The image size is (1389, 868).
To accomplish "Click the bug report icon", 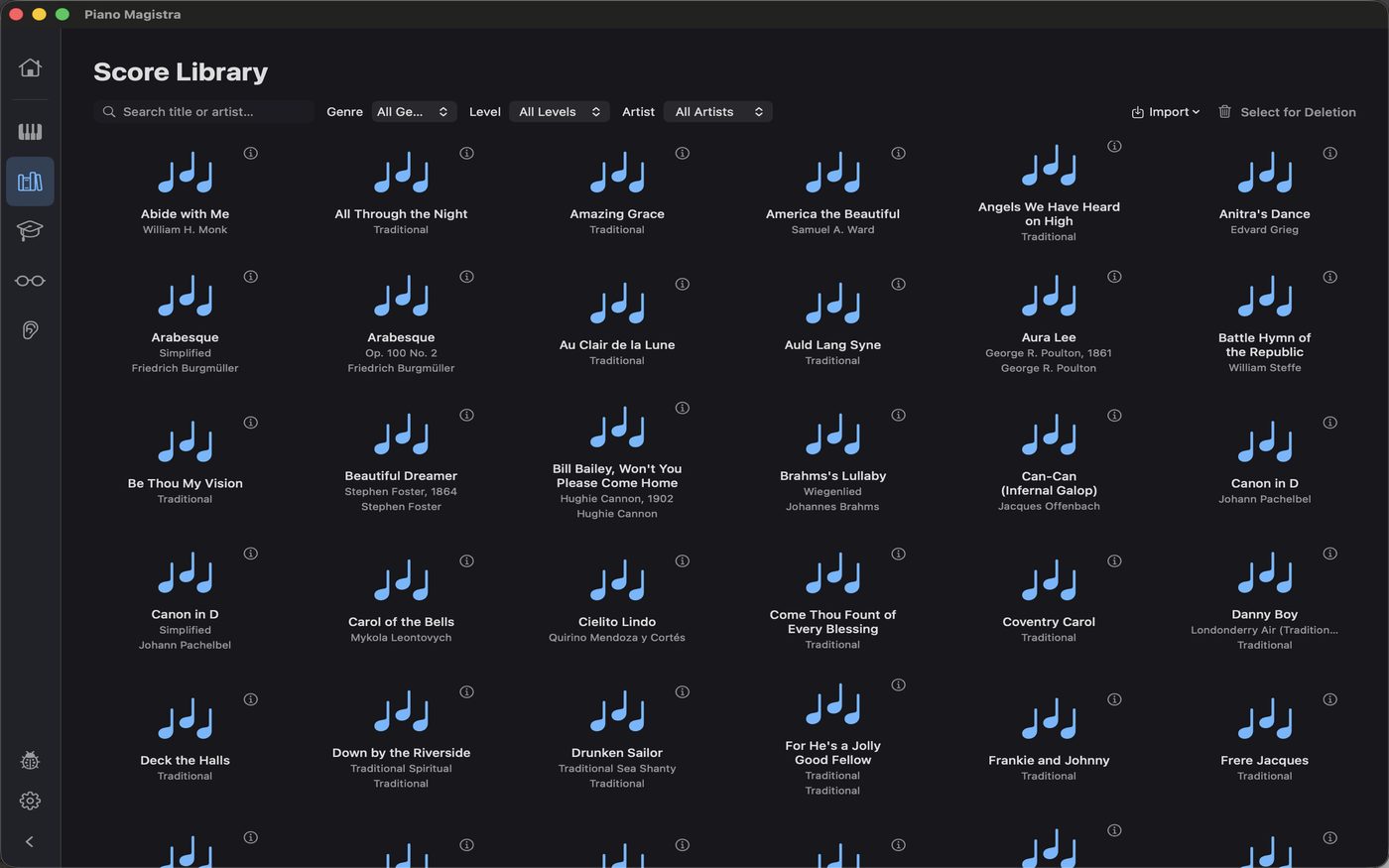I will point(30,761).
